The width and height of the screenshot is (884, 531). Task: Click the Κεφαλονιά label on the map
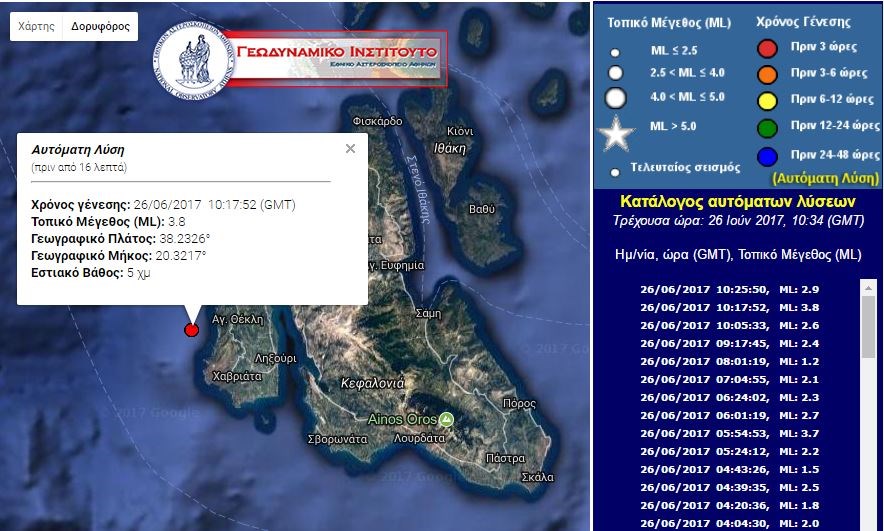pos(372,383)
